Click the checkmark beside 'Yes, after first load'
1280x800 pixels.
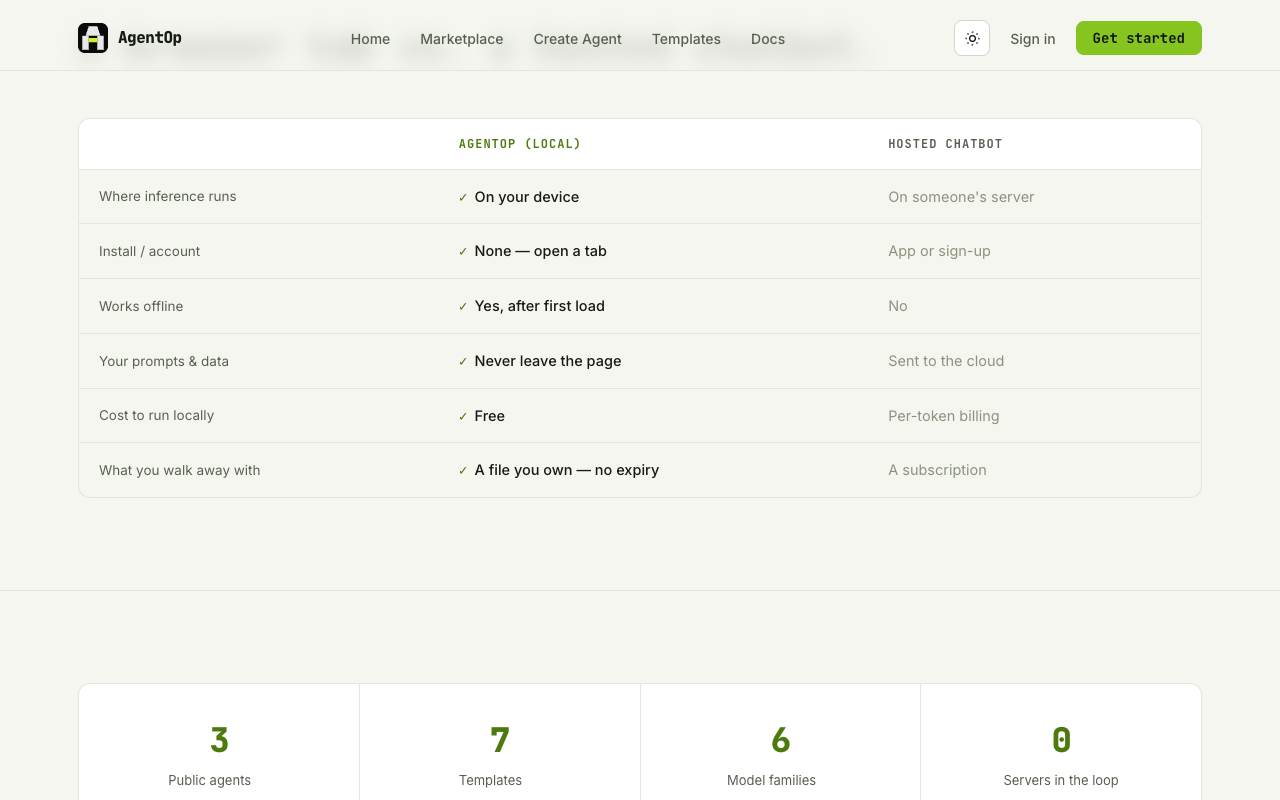pyautogui.click(x=463, y=307)
